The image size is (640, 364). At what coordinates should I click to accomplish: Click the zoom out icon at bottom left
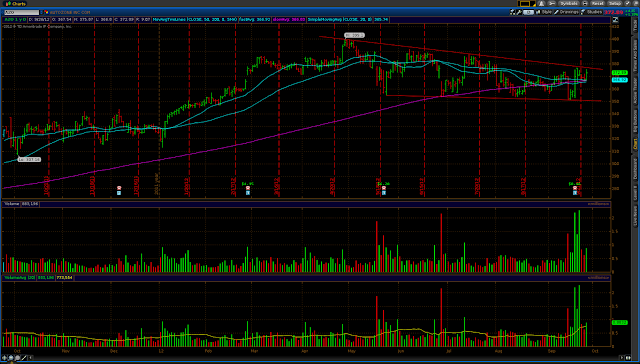click(18, 358)
